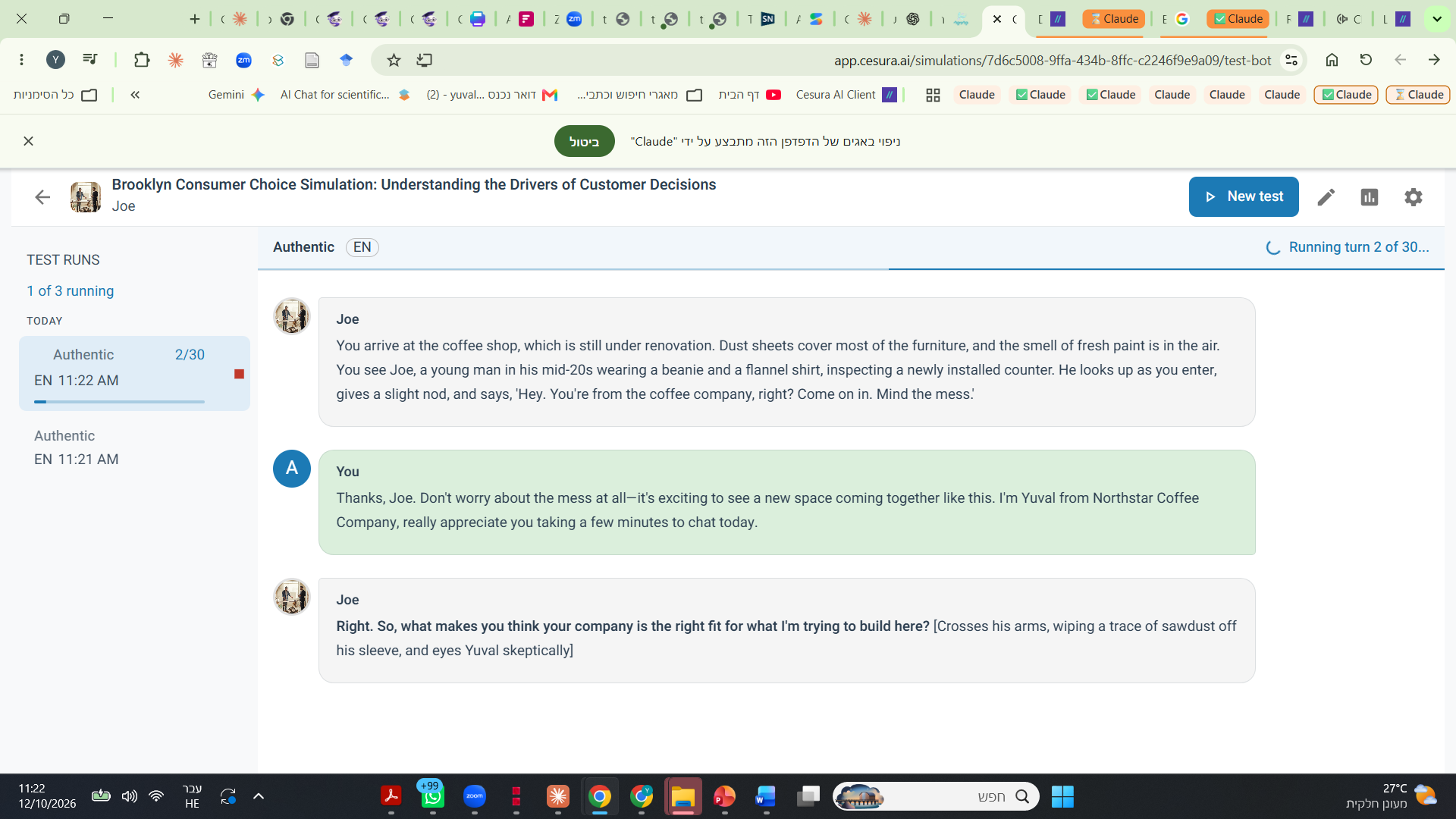Viewport: 1456px width, 819px height.
Task: Open the bookmark apps grid icon
Action: pyautogui.click(x=933, y=95)
